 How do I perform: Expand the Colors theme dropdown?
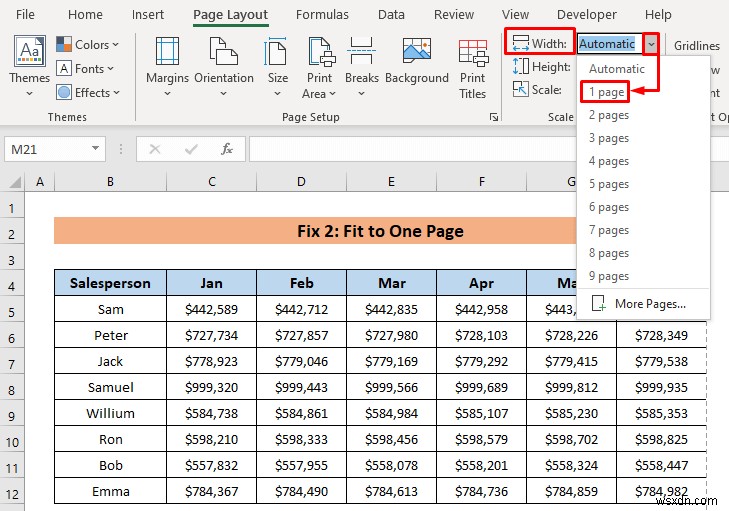point(87,44)
